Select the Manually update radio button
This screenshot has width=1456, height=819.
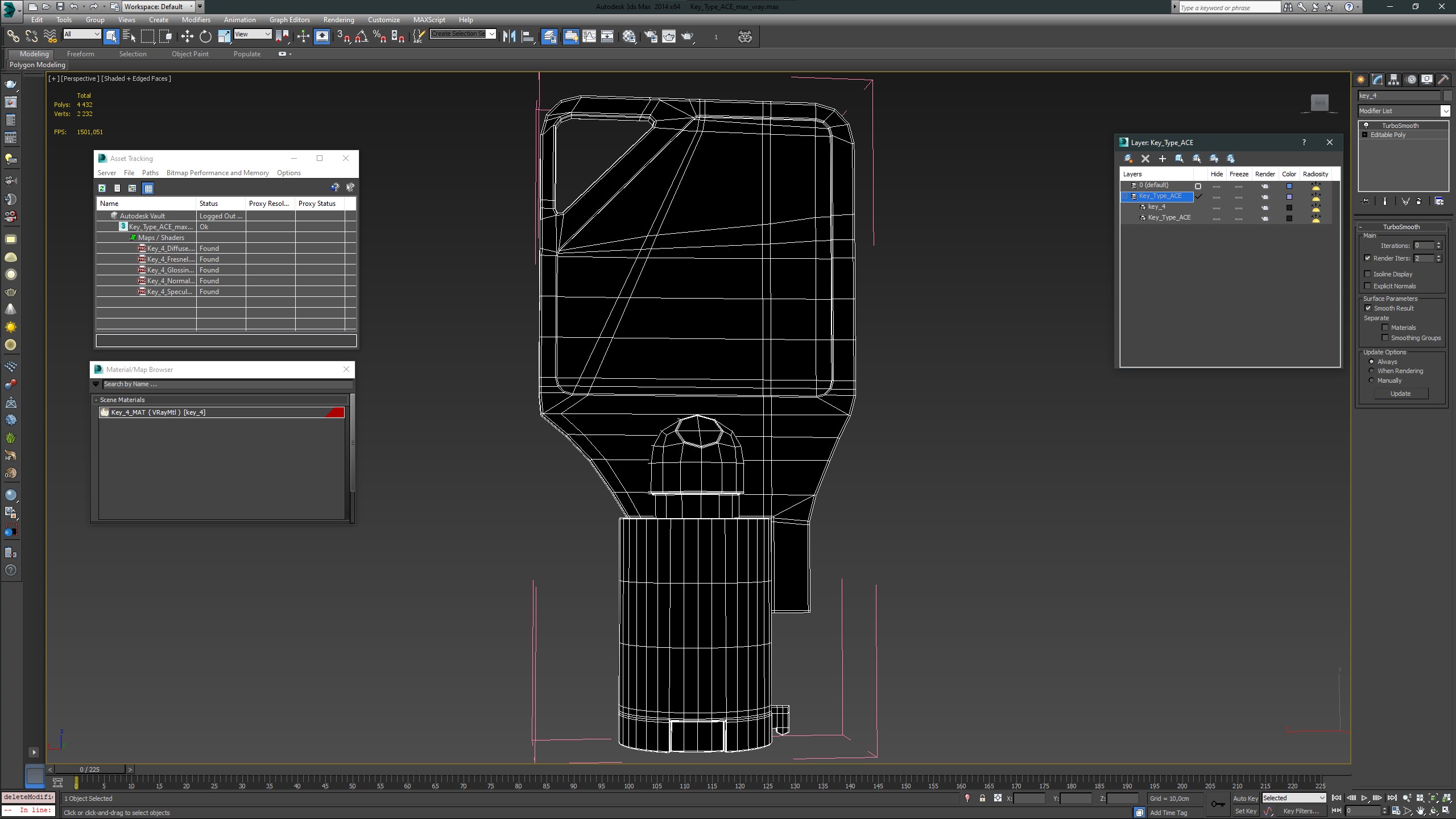(1371, 380)
